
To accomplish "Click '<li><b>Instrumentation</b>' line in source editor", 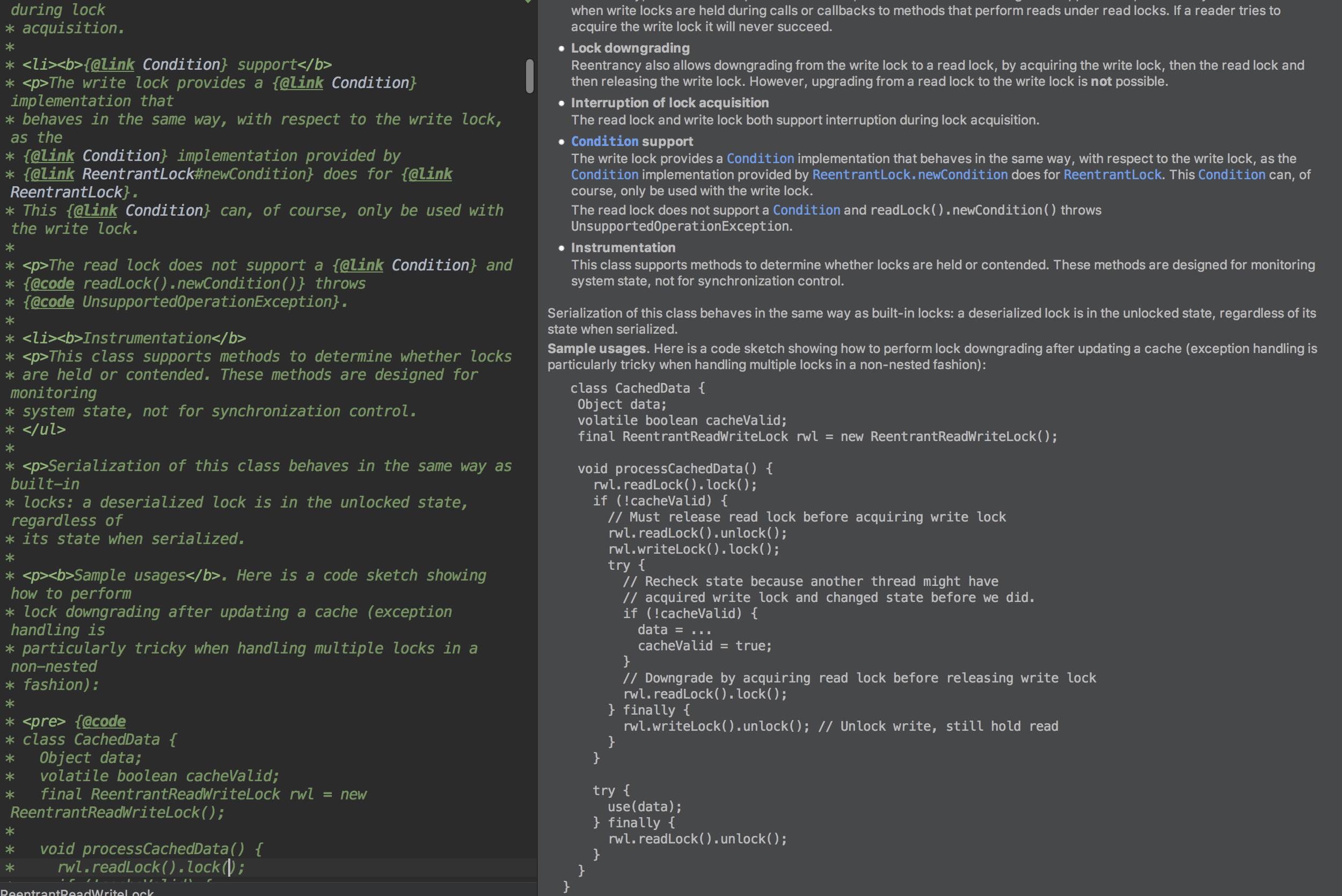I will [134, 339].
